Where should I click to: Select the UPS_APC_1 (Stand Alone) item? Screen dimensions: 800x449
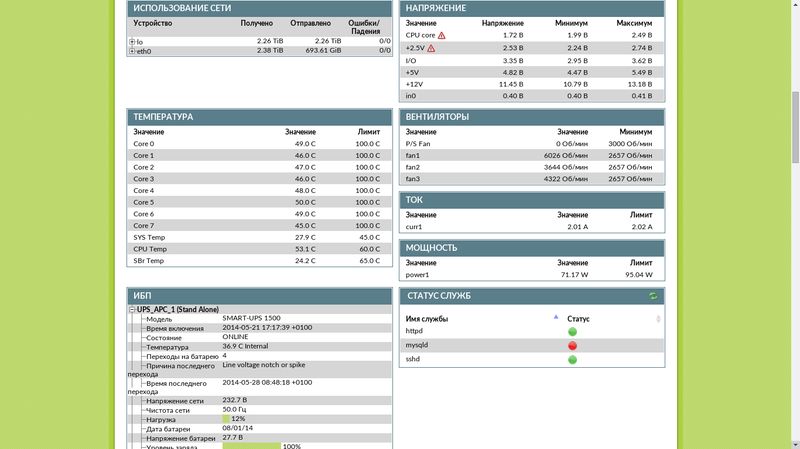(178, 310)
